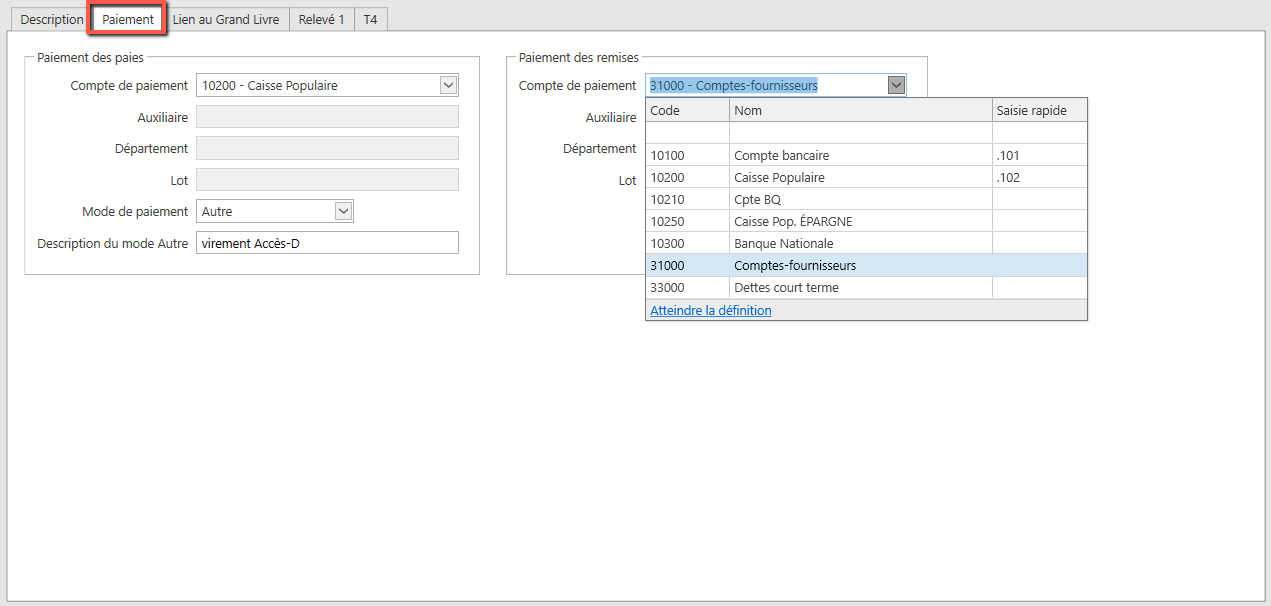Image resolution: width=1271 pixels, height=606 pixels.
Task: Click the Autre value in Mode de paiement
Action: (217, 211)
